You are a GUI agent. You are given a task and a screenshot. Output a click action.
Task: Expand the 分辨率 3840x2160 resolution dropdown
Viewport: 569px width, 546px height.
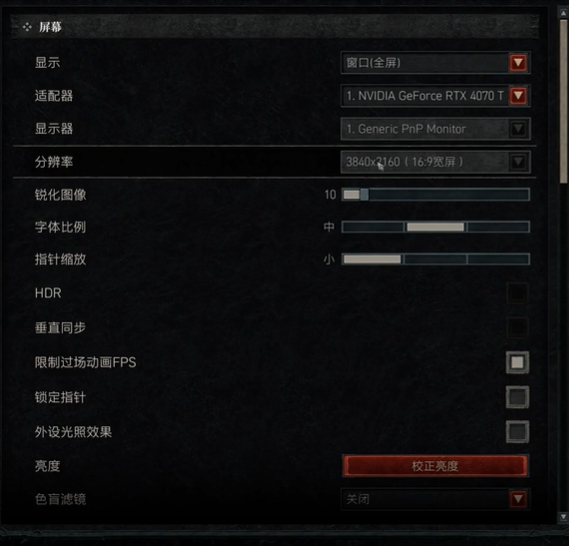tap(518, 161)
